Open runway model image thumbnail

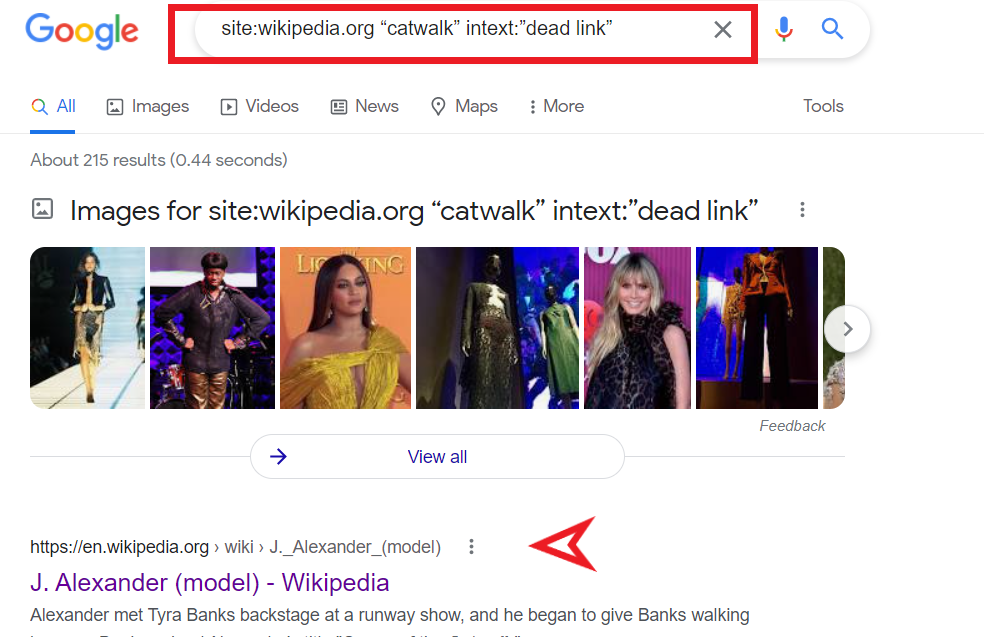tap(87, 328)
